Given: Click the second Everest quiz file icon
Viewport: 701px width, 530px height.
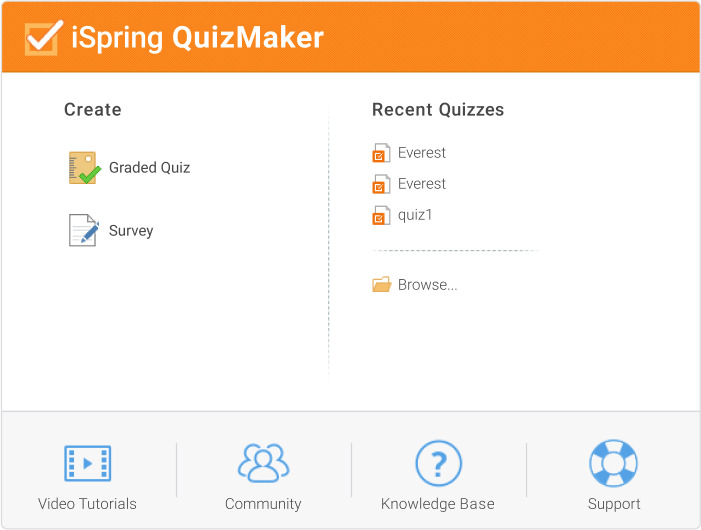Looking at the screenshot, I should coord(381,185).
